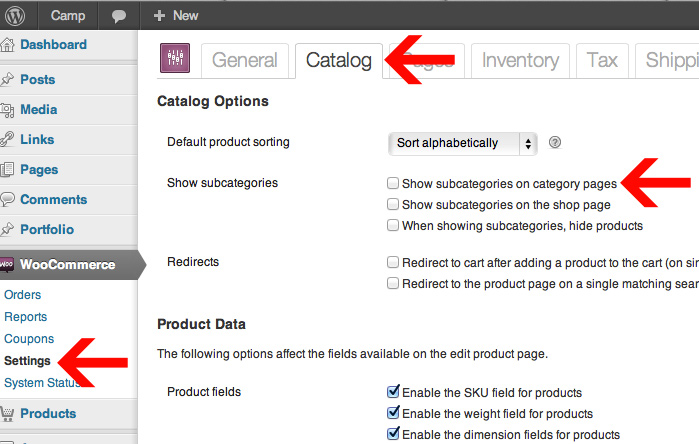Expand the Products menu in sidebar
Image resolution: width=699 pixels, height=444 pixels.
[48, 413]
